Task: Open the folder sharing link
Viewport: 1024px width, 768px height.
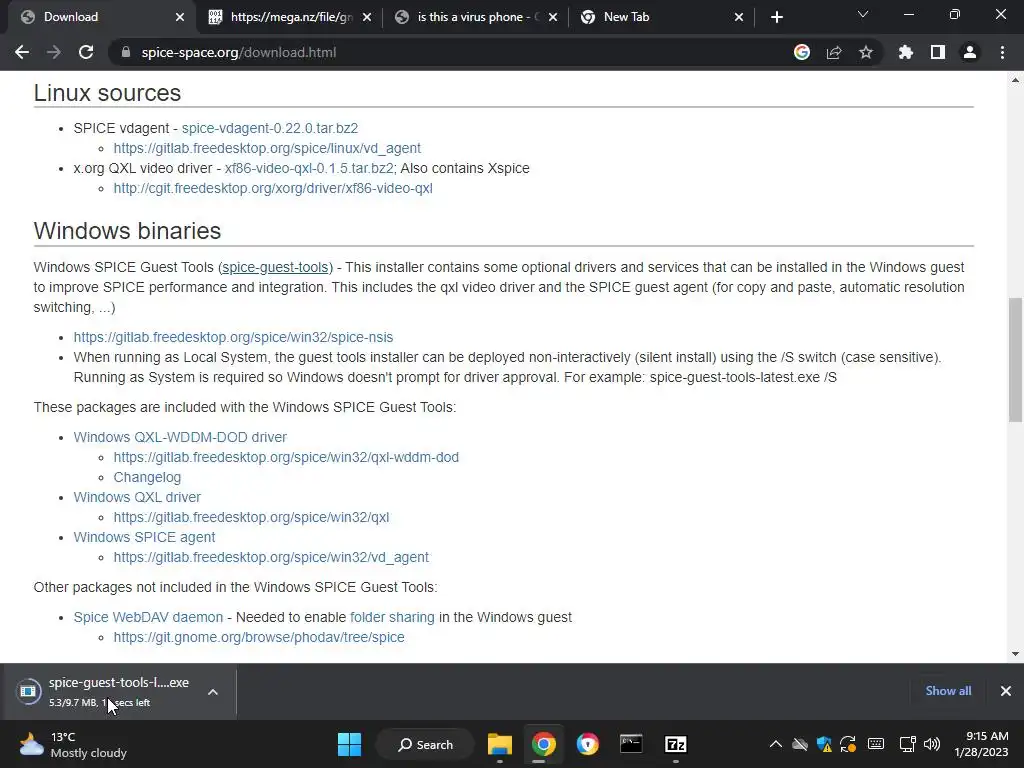Action: (x=392, y=617)
